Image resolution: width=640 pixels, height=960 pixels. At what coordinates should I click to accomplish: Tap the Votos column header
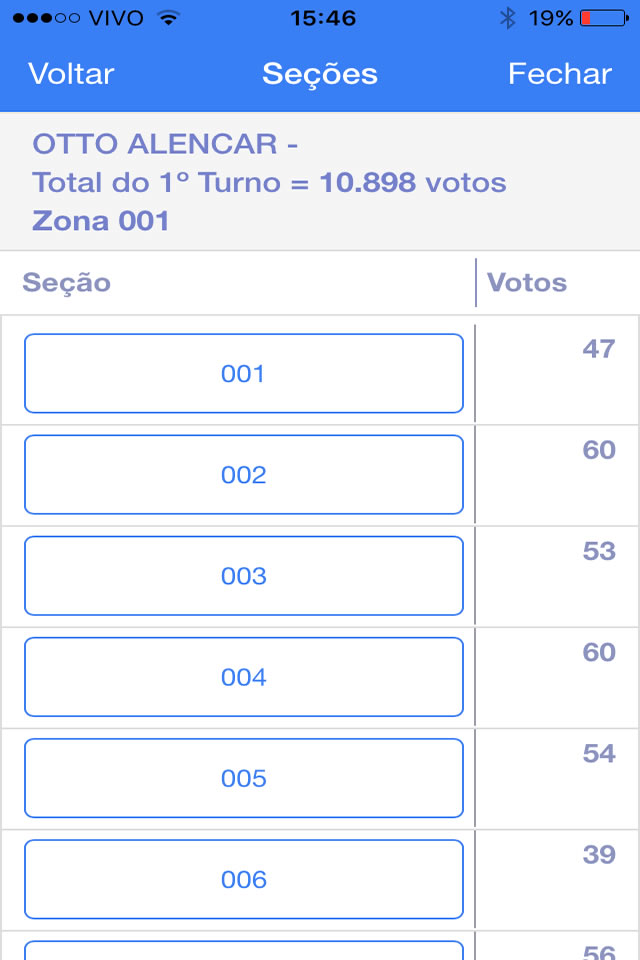click(527, 283)
